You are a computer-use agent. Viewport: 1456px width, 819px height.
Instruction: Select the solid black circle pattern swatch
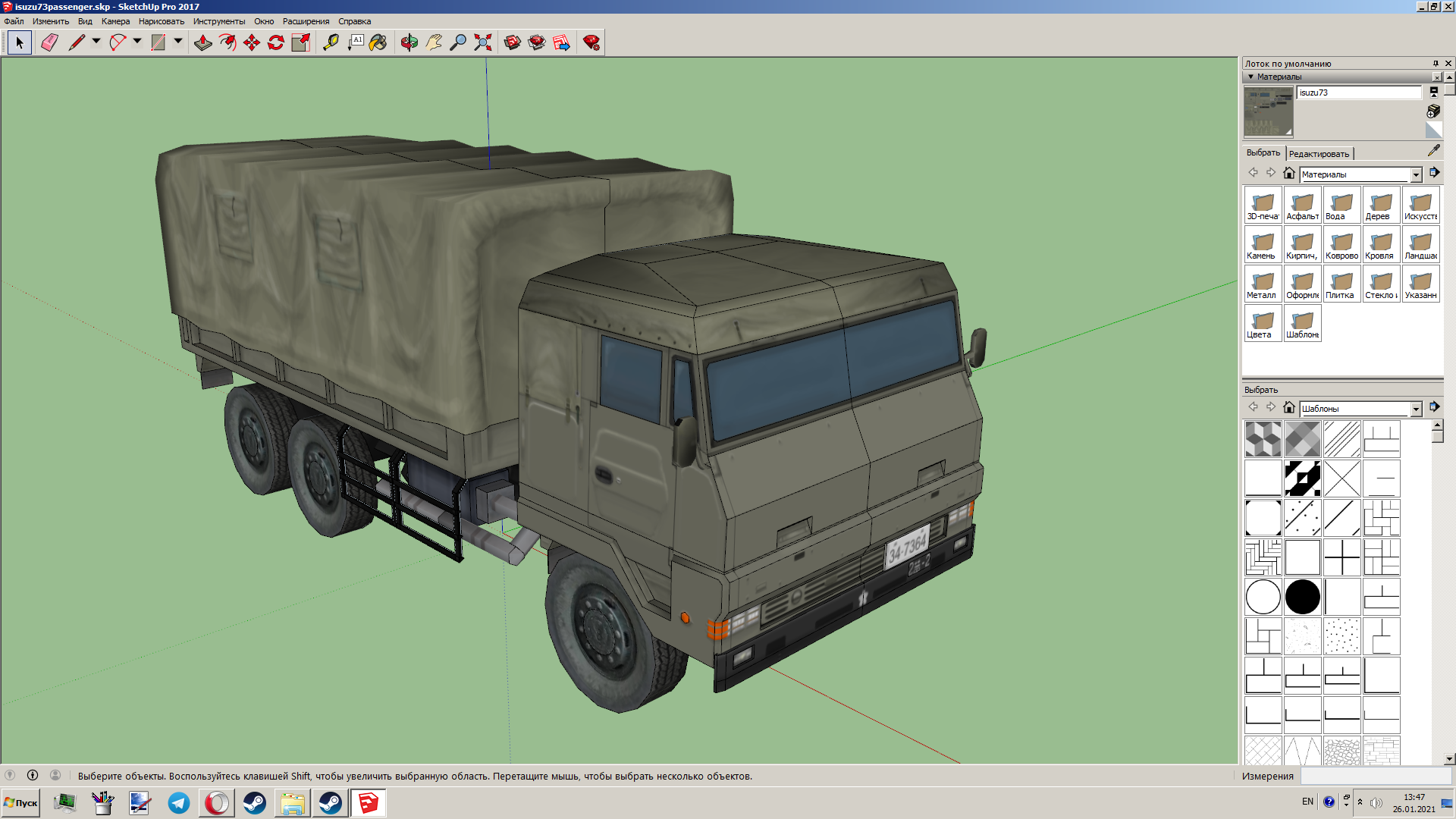pyautogui.click(x=1302, y=597)
